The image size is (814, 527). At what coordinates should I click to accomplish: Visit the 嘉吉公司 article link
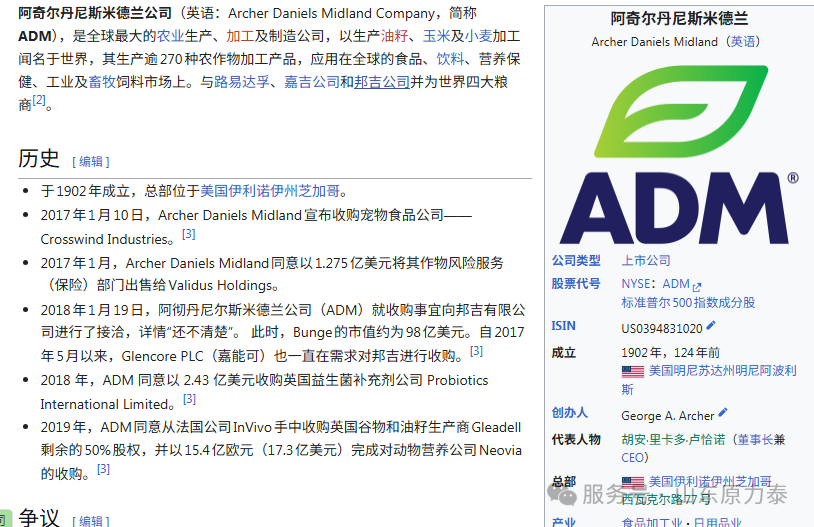point(311,82)
